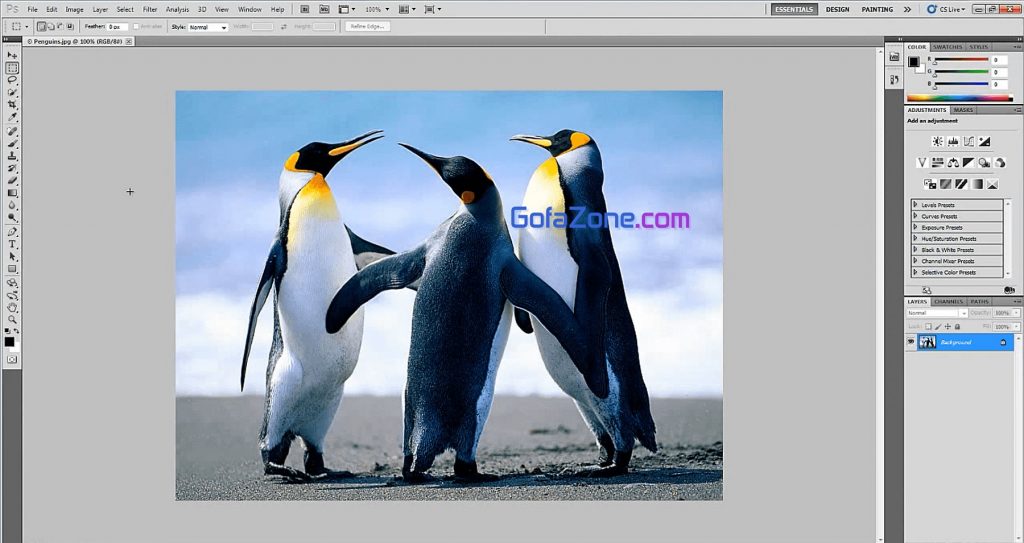Add a Curves adjustment
This screenshot has height=543, width=1024.
968,141
